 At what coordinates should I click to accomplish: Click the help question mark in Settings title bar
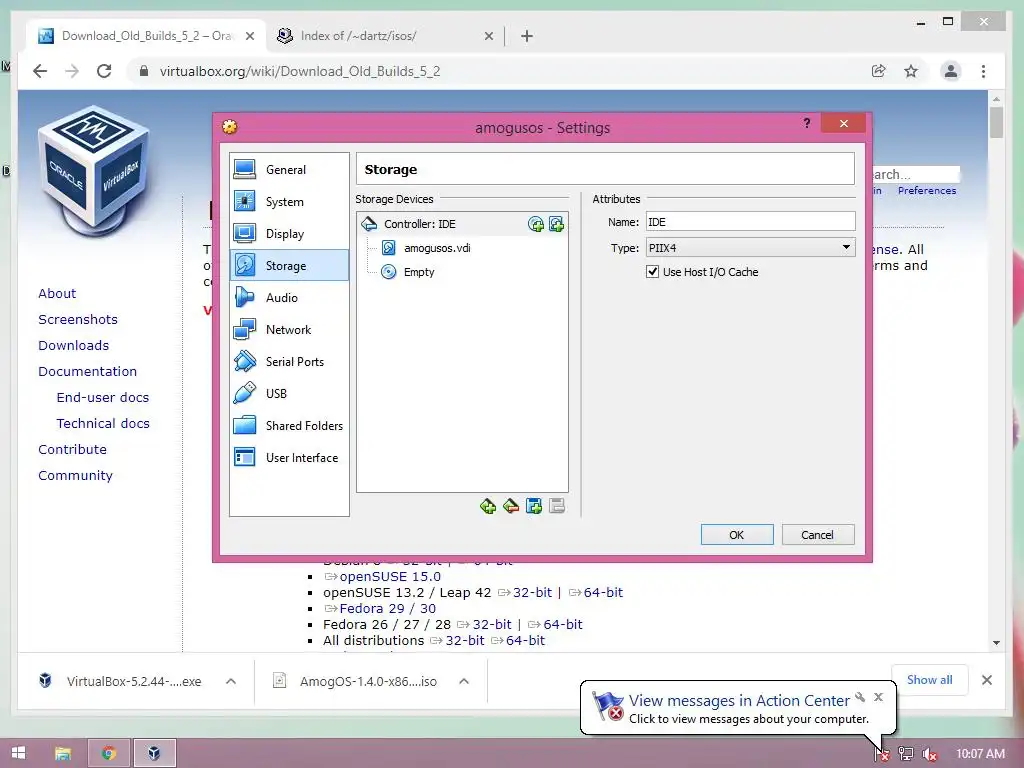[x=807, y=123]
